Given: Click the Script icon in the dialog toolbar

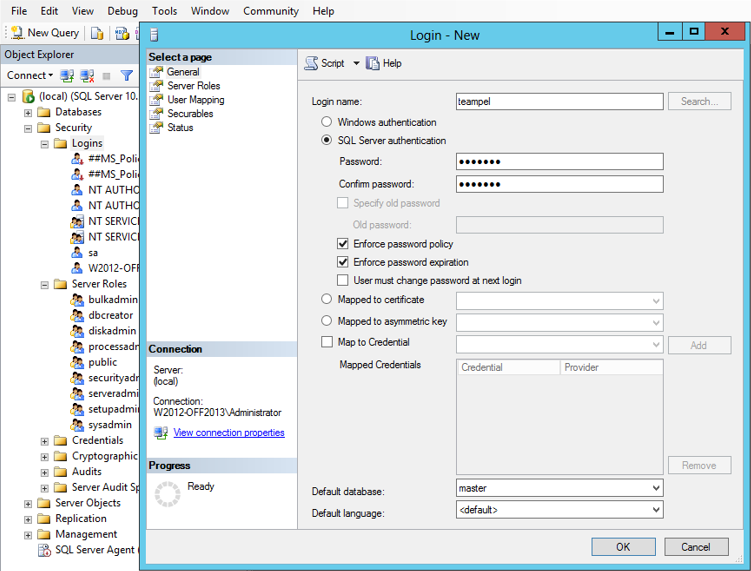Looking at the screenshot, I should click(x=311, y=63).
